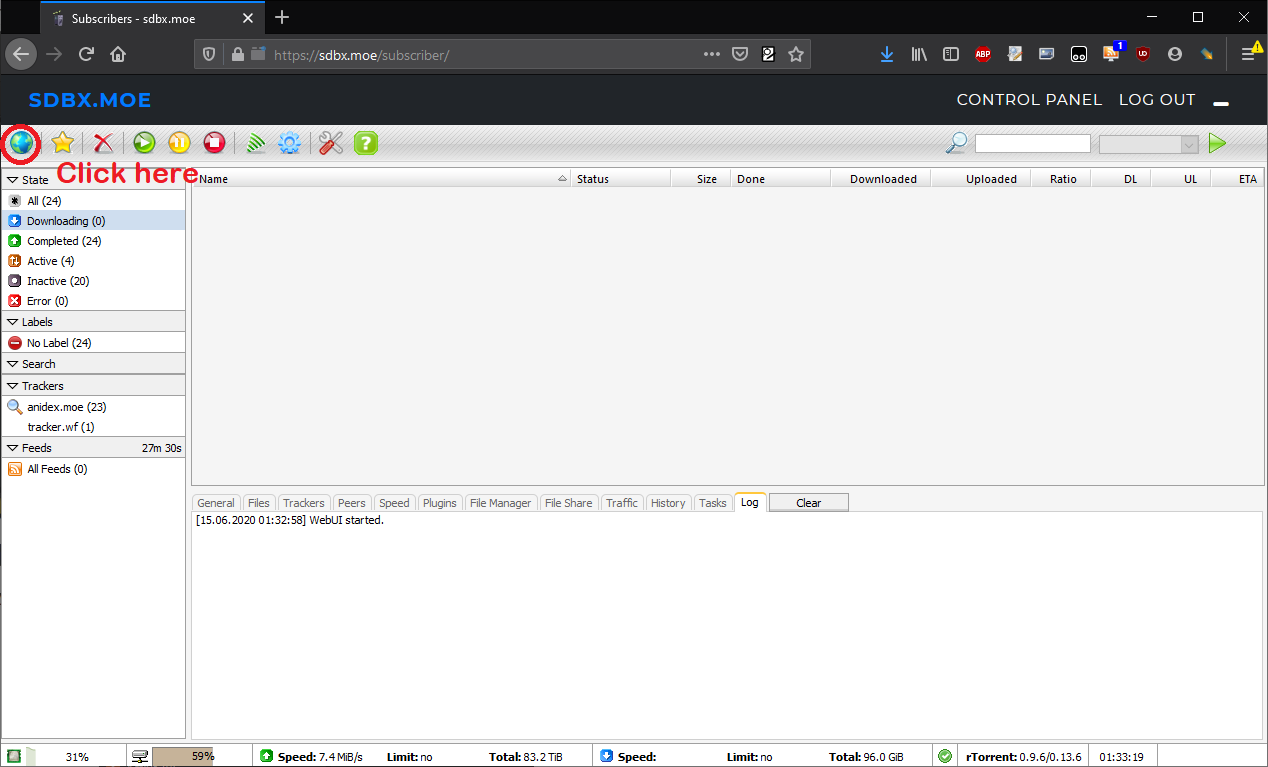Clear the log with Clear button
This screenshot has height=767, width=1268.
coord(809,503)
